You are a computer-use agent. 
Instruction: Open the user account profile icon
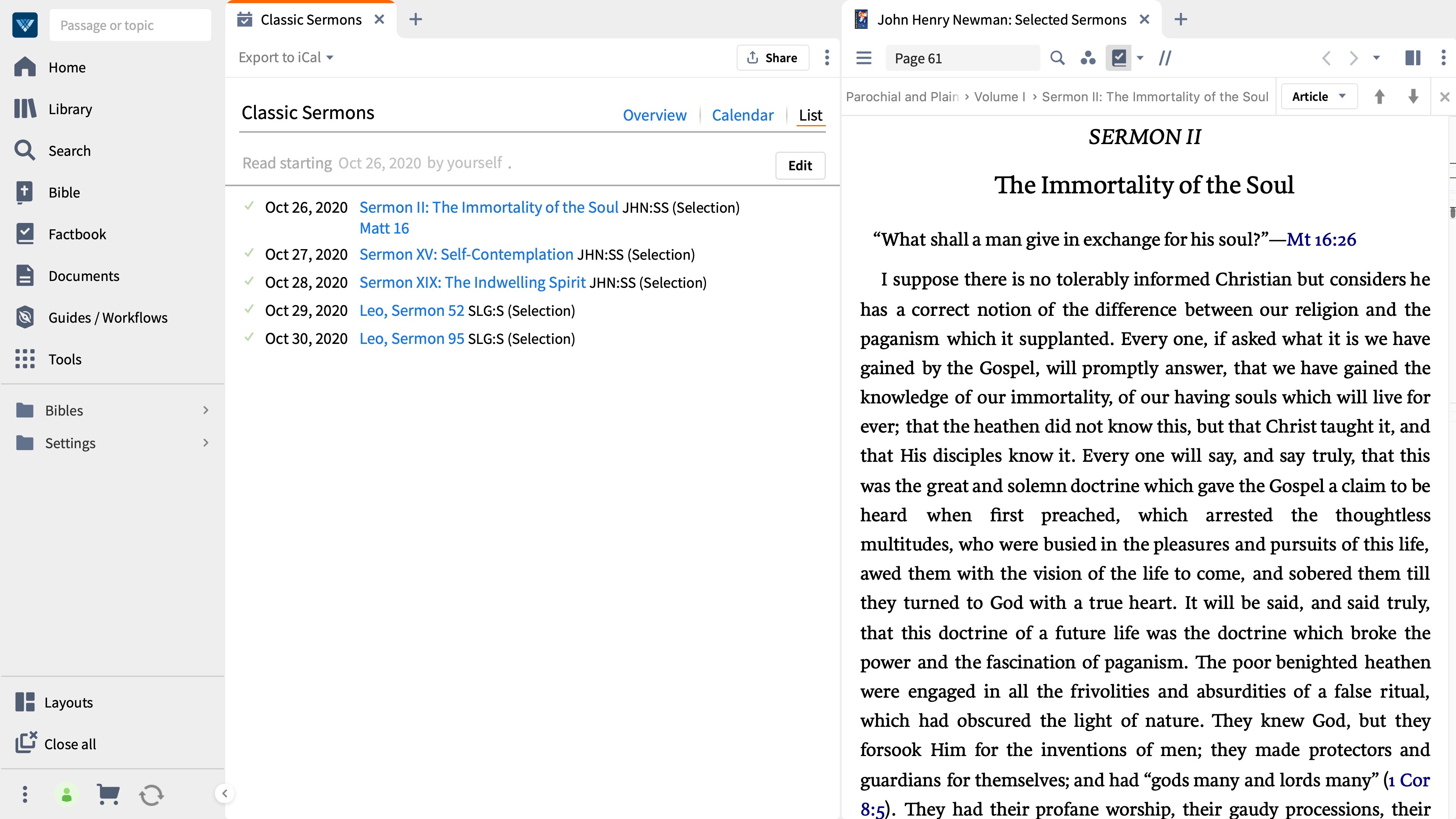click(x=67, y=795)
